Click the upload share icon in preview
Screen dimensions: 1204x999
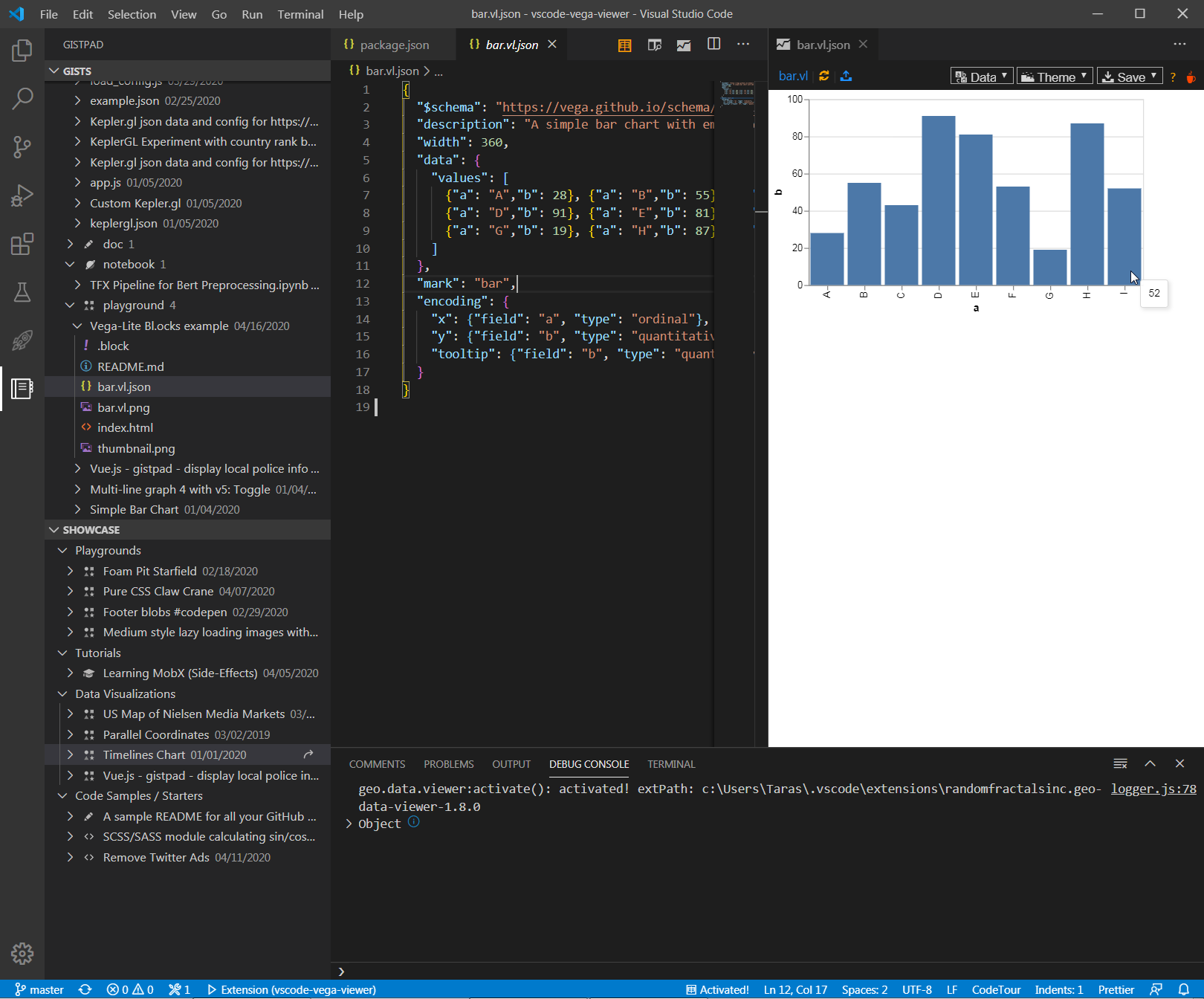coord(846,76)
